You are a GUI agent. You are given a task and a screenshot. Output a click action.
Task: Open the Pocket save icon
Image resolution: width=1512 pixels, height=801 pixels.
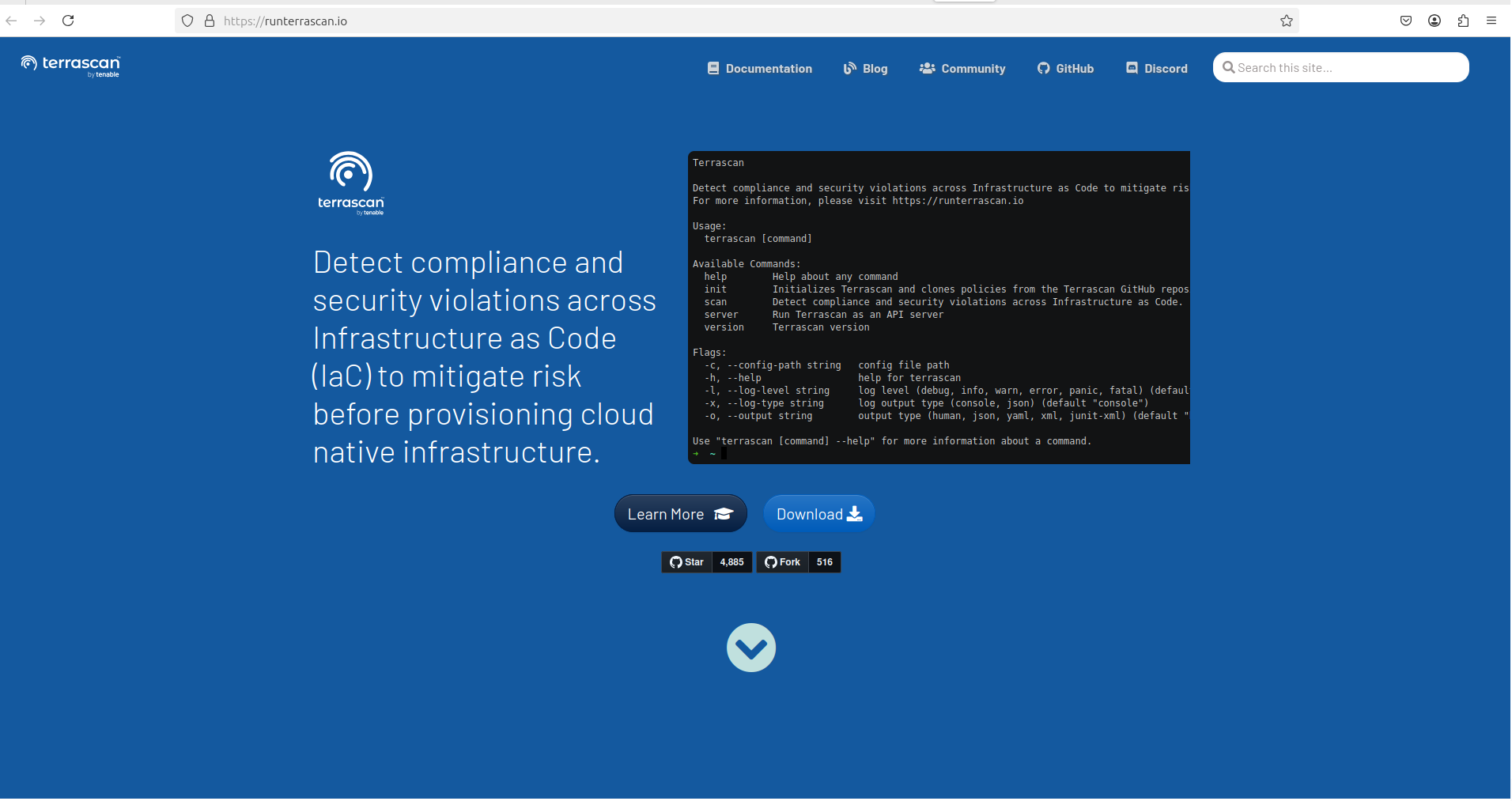click(x=1406, y=21)
